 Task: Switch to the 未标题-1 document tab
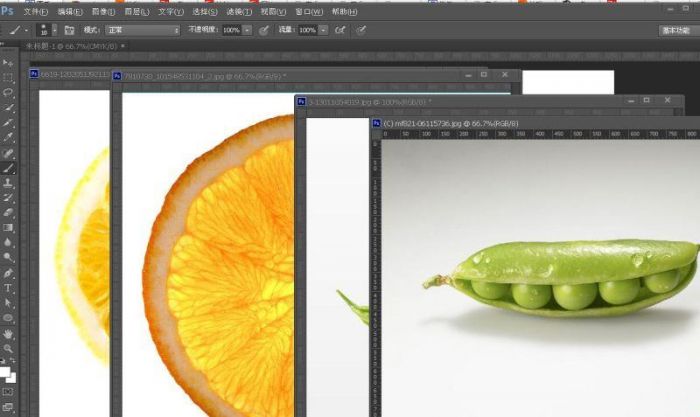58,46
